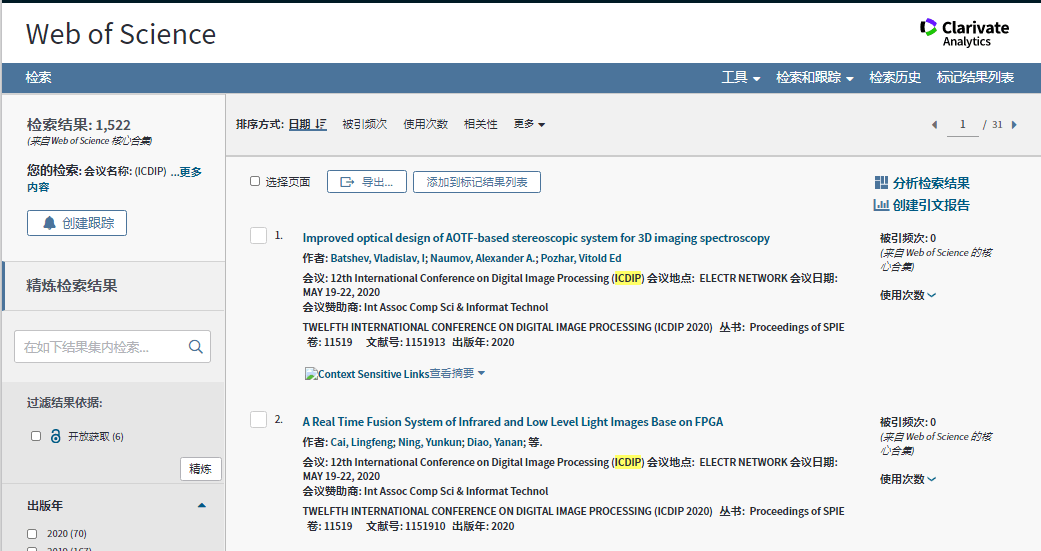Open author Ning, Yunkun link
Viewport: 1041px width, 551px height.
(430, 442)
